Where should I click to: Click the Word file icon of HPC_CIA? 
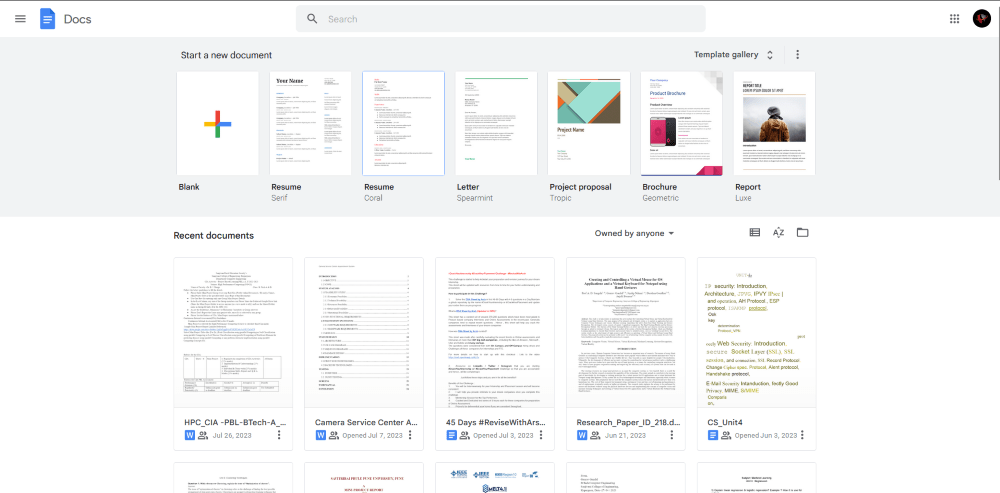point(189,436)
